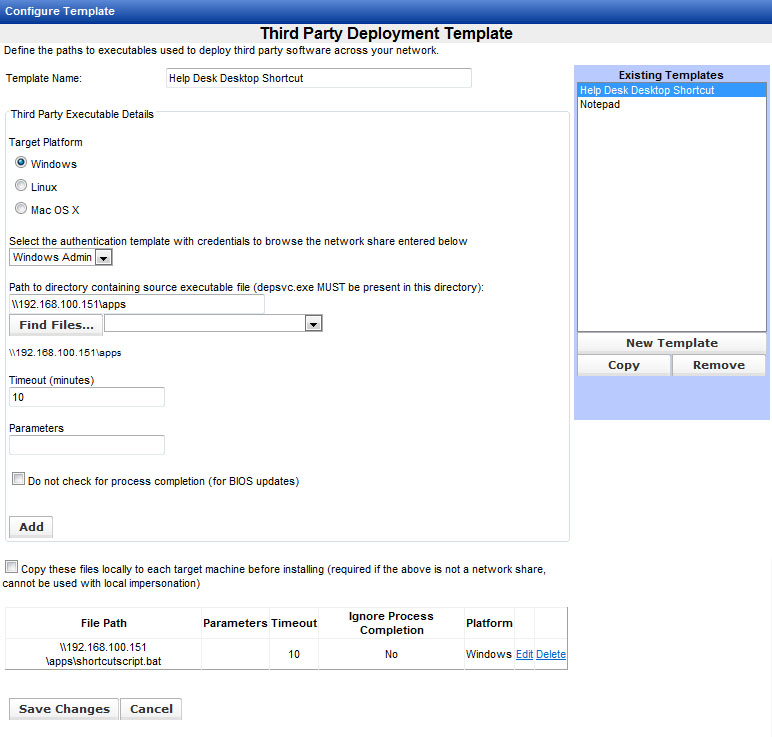772x737 pixels.
Task: Check 'Copy these files locally' checkbox
Action: (12, 567)
